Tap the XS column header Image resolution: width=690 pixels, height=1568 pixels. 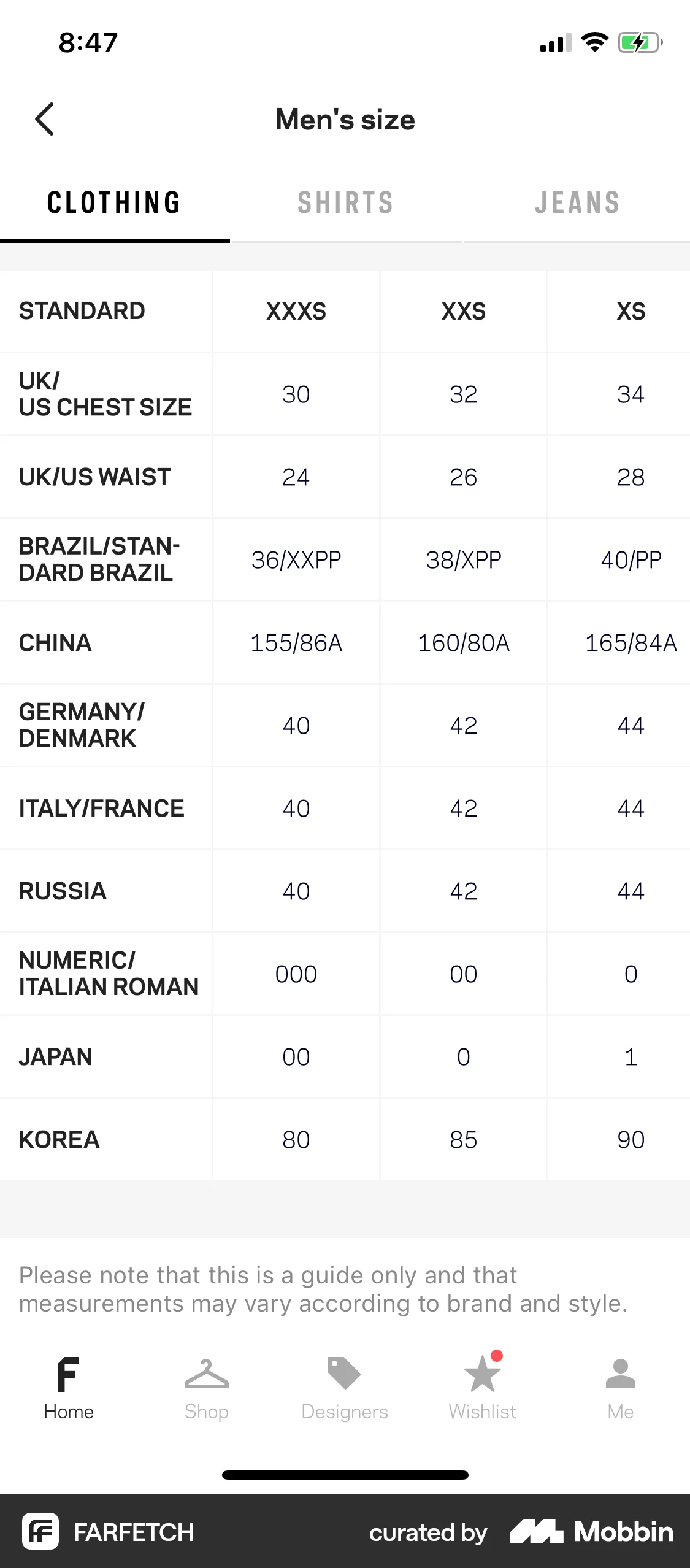631,312
